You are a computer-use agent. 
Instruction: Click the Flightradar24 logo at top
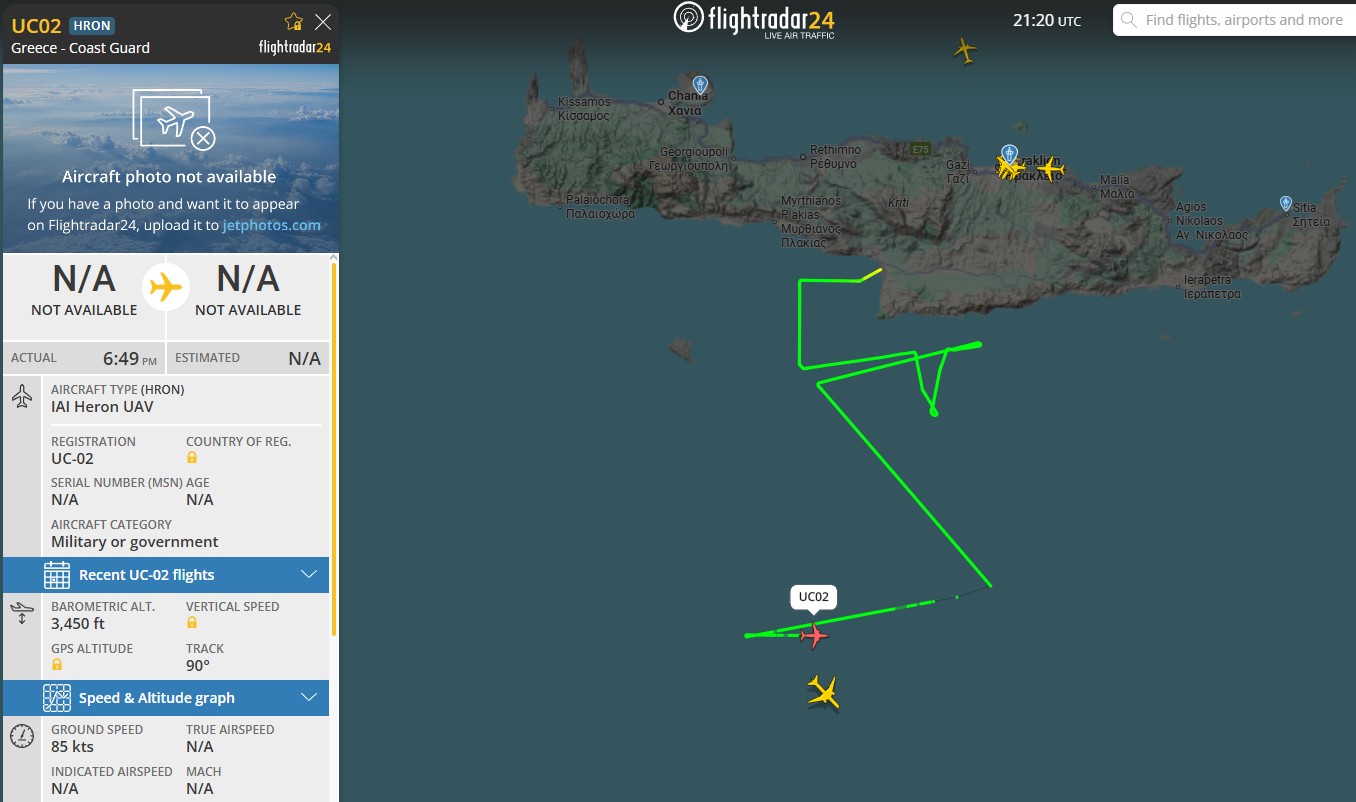pos(754,20)
